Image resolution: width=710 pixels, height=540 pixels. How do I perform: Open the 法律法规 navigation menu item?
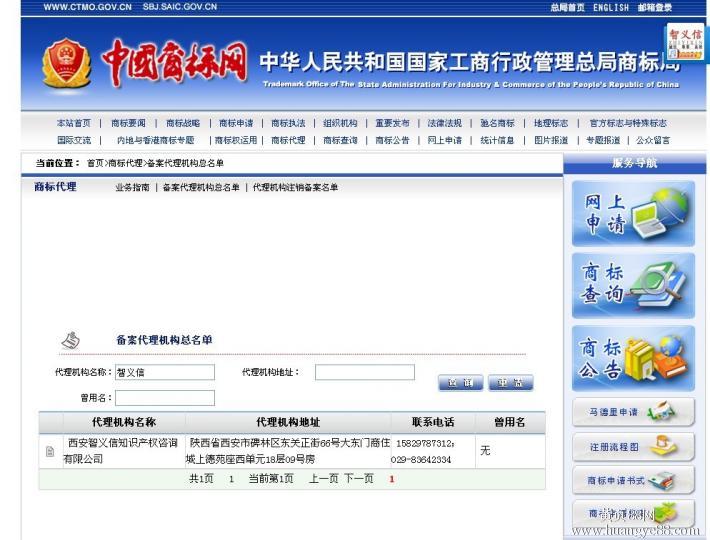444,123
